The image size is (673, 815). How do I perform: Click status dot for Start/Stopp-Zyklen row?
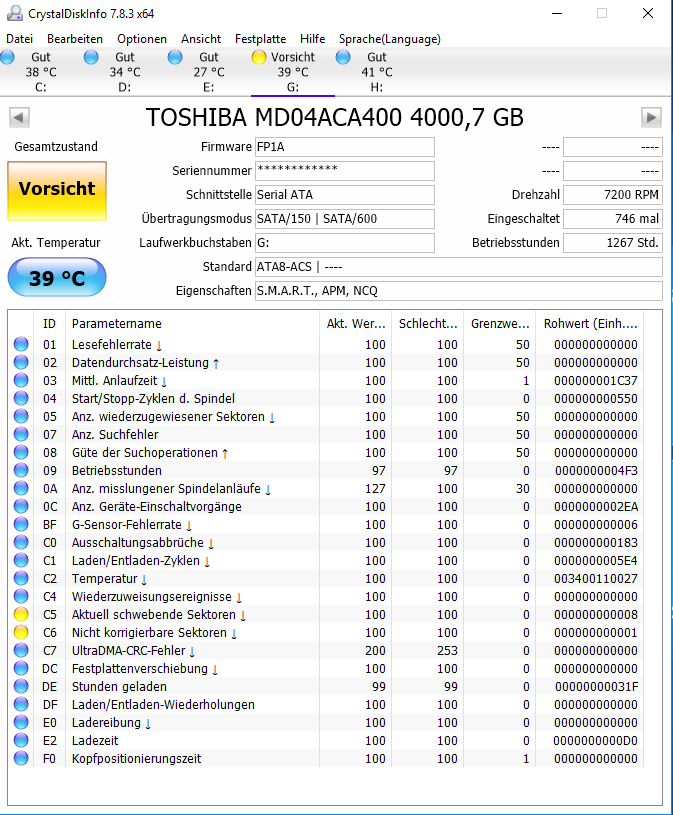coord(21,398)
